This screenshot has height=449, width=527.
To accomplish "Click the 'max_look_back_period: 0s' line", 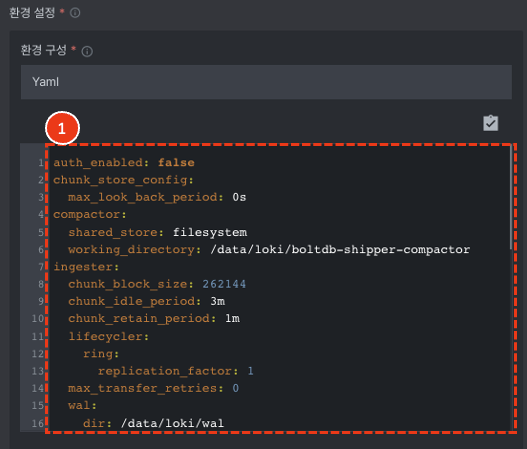I will click(157, 197).
